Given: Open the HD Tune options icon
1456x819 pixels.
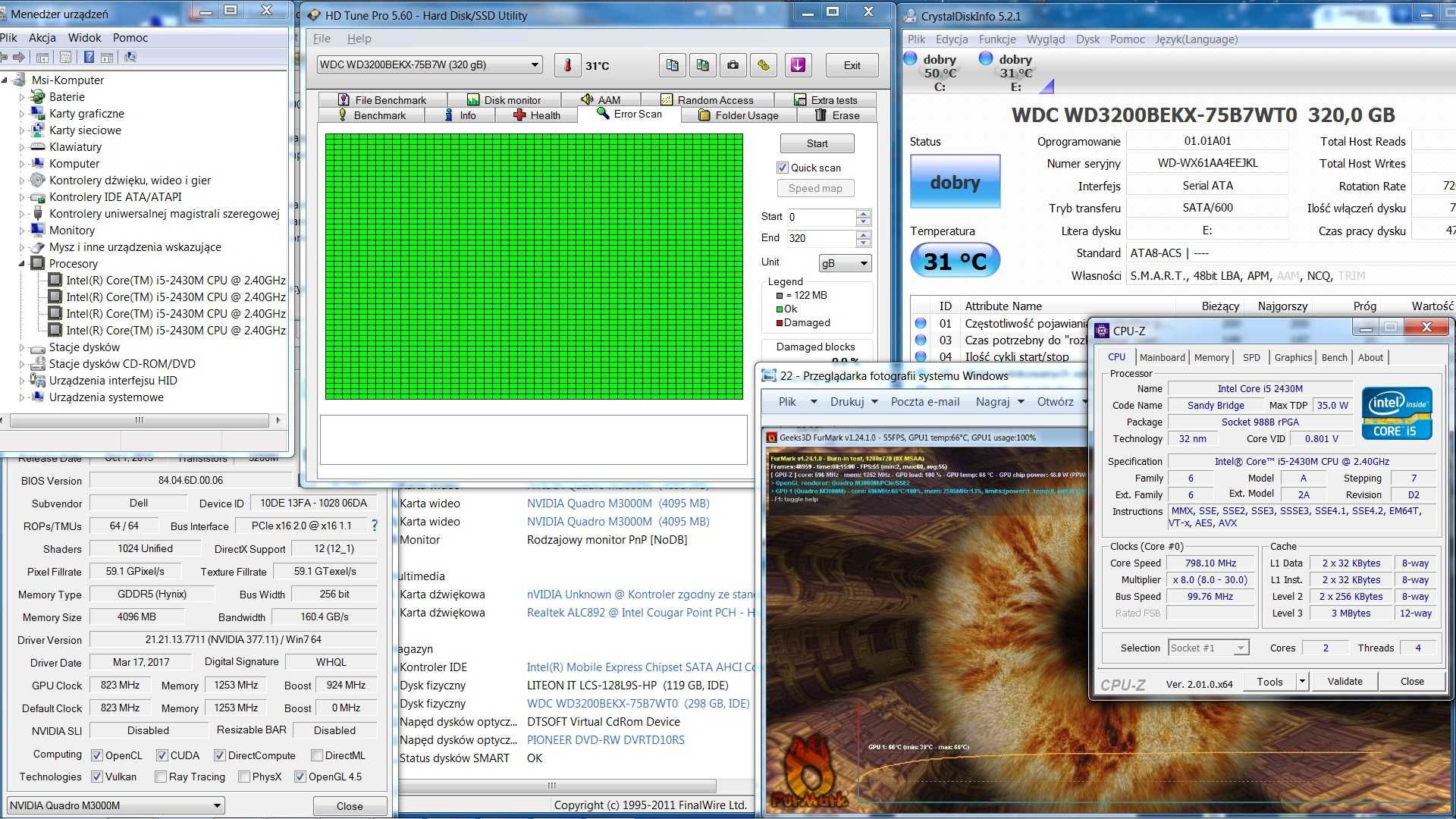Looking at the screenshot, I should click(764, 65).
